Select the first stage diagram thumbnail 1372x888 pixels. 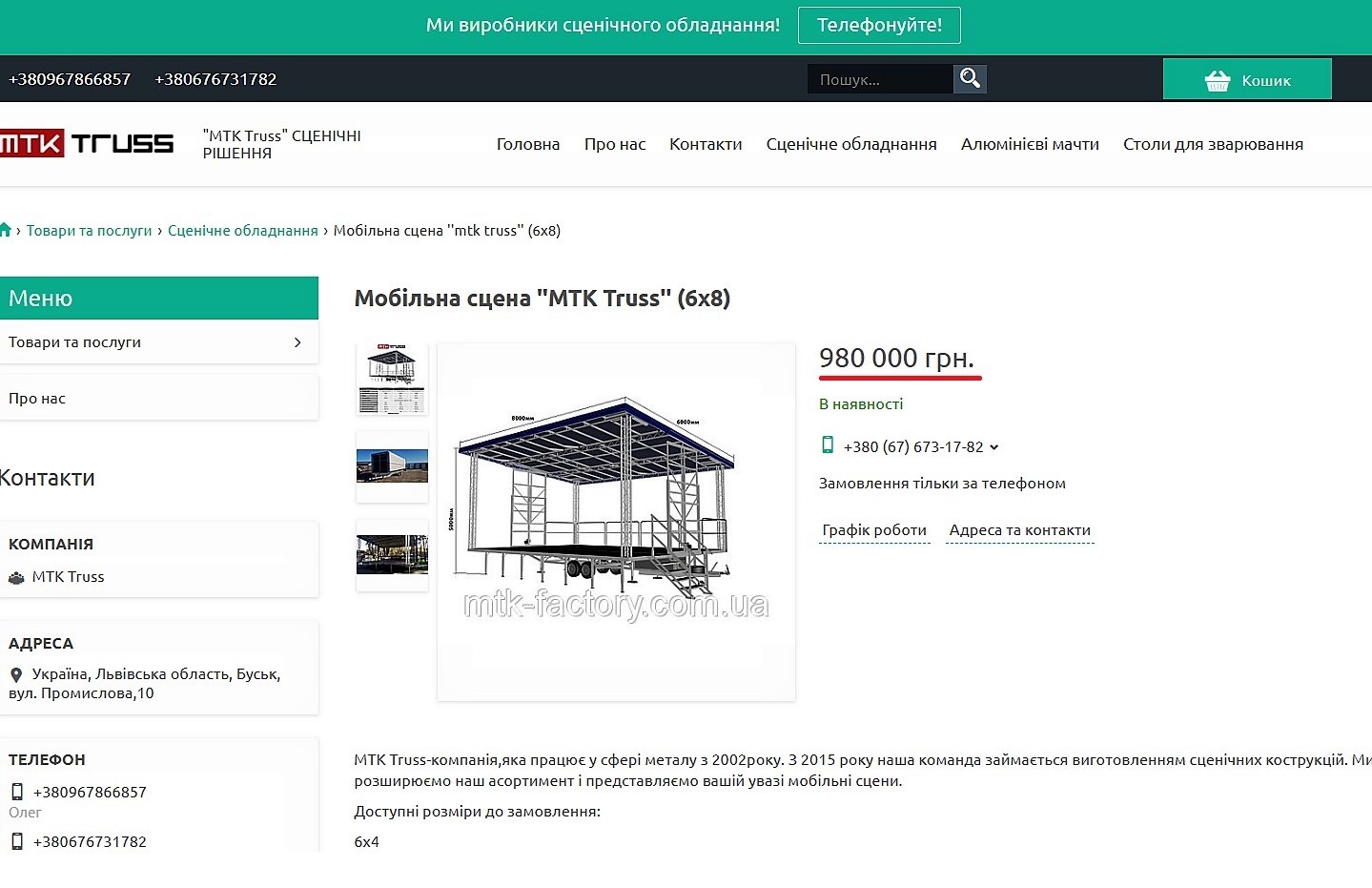click(x=392, y=379)
